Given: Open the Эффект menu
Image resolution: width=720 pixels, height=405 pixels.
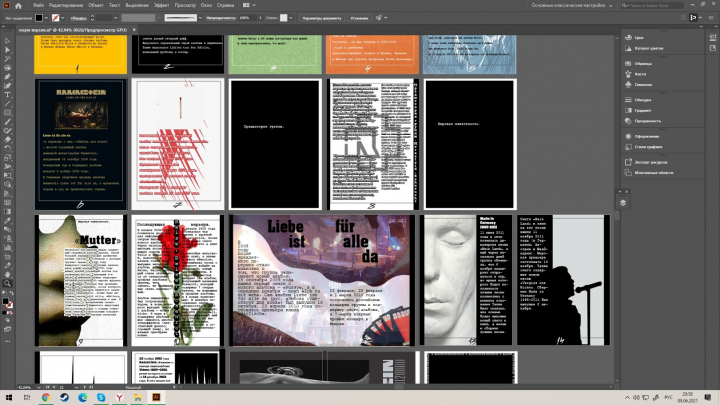Looking at the screenshot, I should click(162, 6).
